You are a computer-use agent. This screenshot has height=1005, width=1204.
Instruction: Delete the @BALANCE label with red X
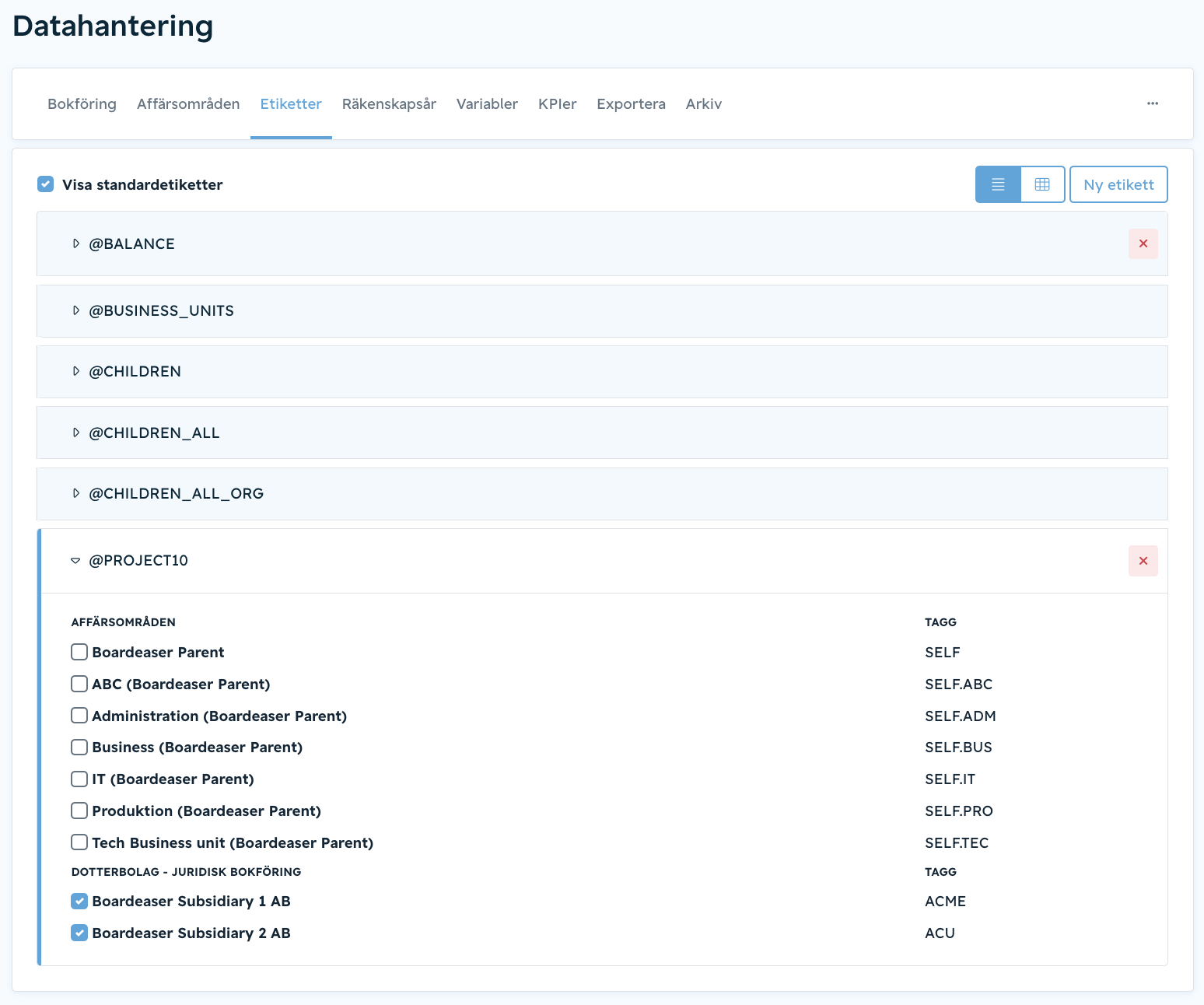click(1143, 243)
